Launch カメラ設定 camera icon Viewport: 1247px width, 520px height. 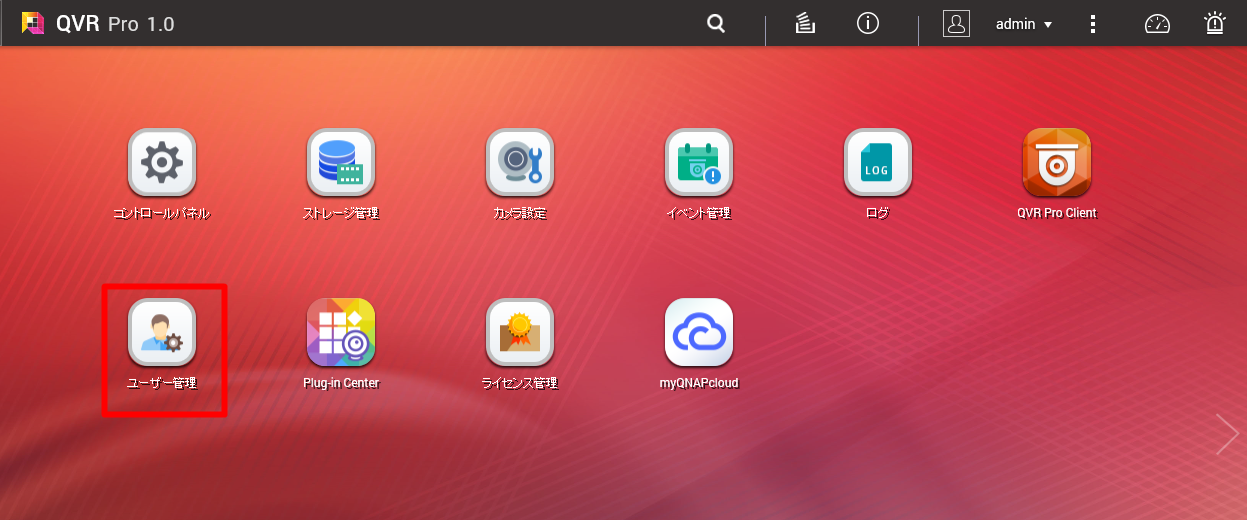520,162
